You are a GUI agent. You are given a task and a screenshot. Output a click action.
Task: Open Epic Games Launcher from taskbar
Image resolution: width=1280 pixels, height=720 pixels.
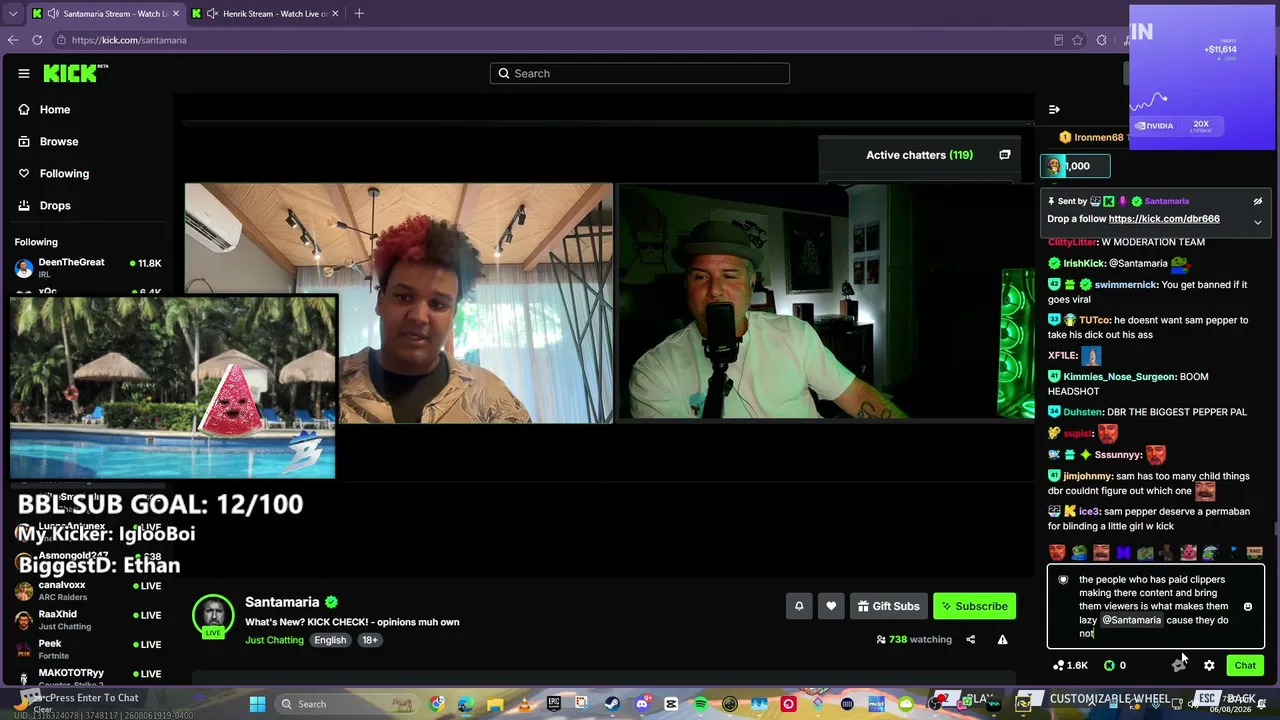point(554,704)
